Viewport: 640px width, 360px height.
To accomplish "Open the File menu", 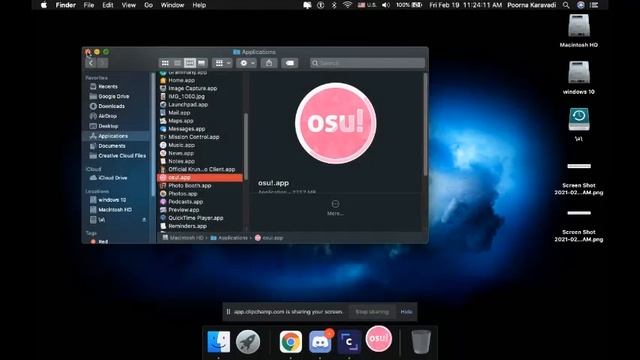I will [89, 5].
